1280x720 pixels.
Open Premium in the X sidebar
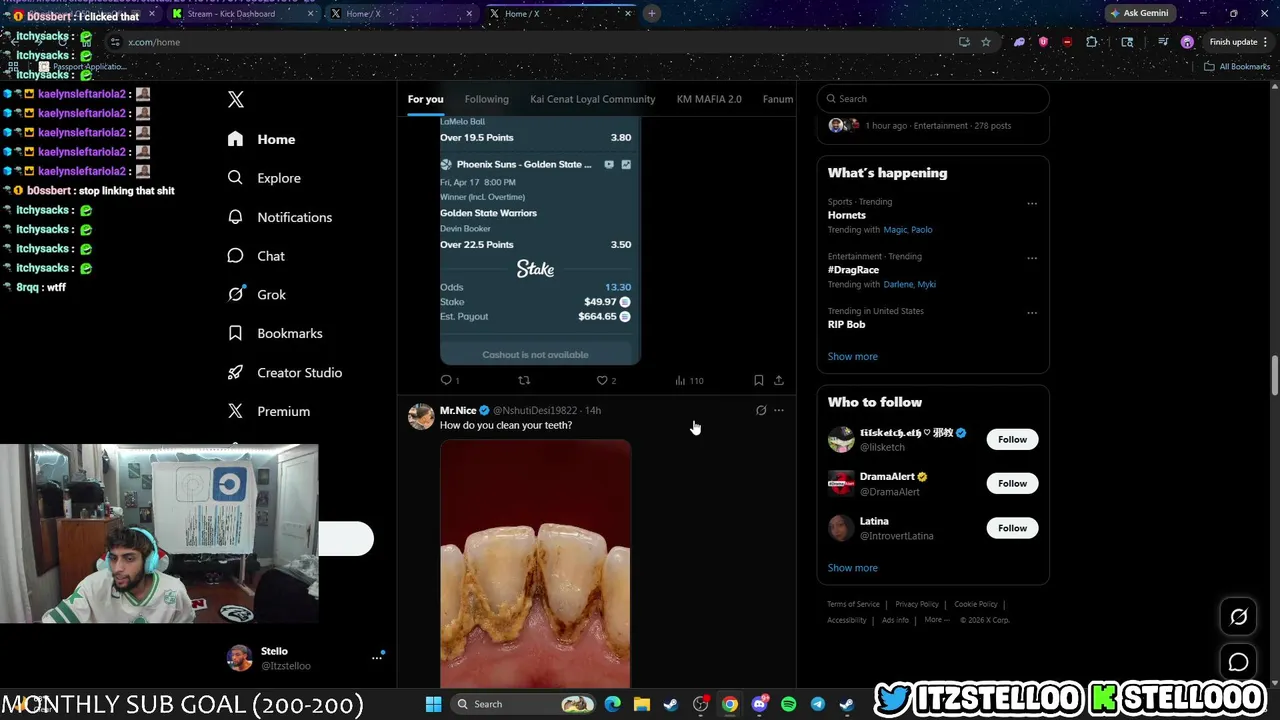[268, 411]
